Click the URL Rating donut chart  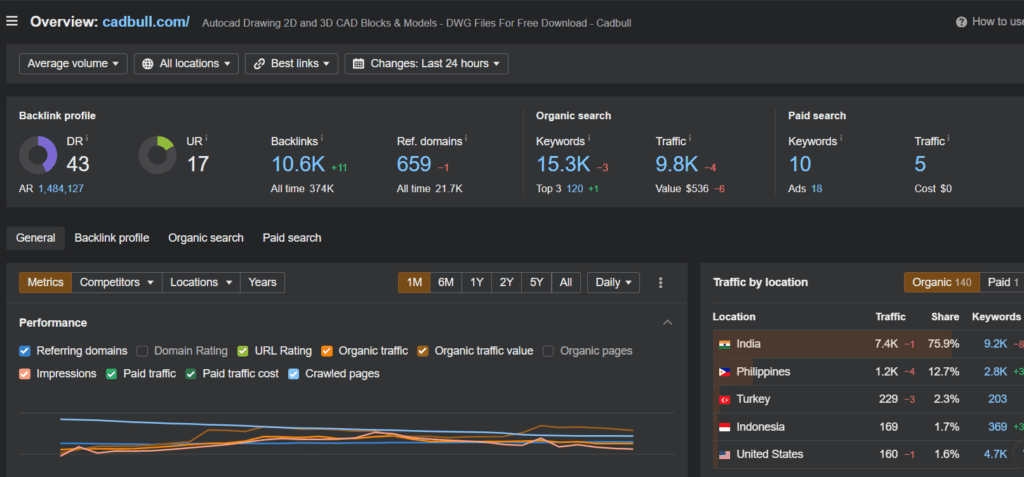click(157, 155)
